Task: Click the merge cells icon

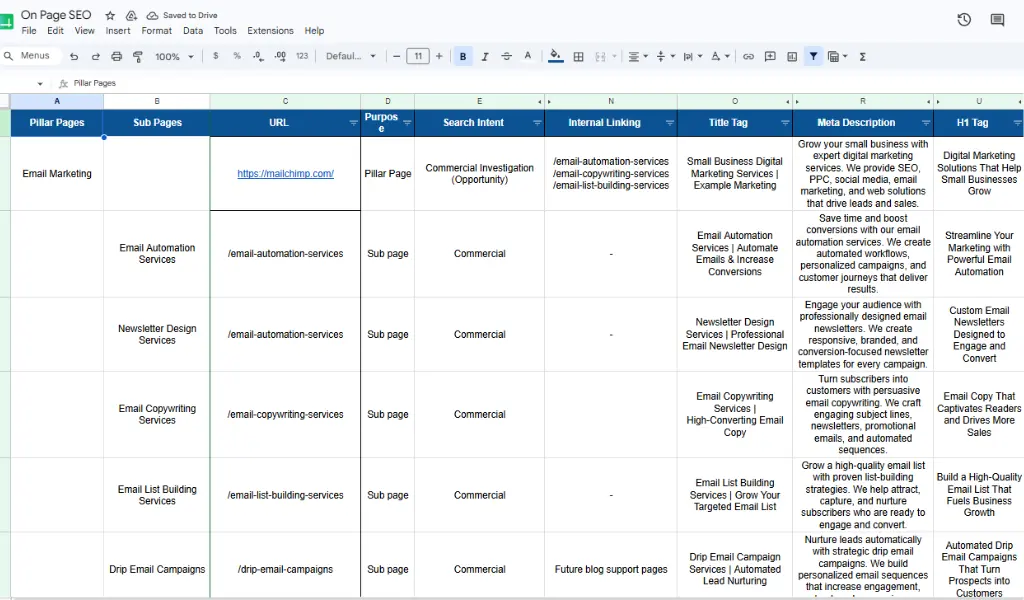Action: coord(600,57)
